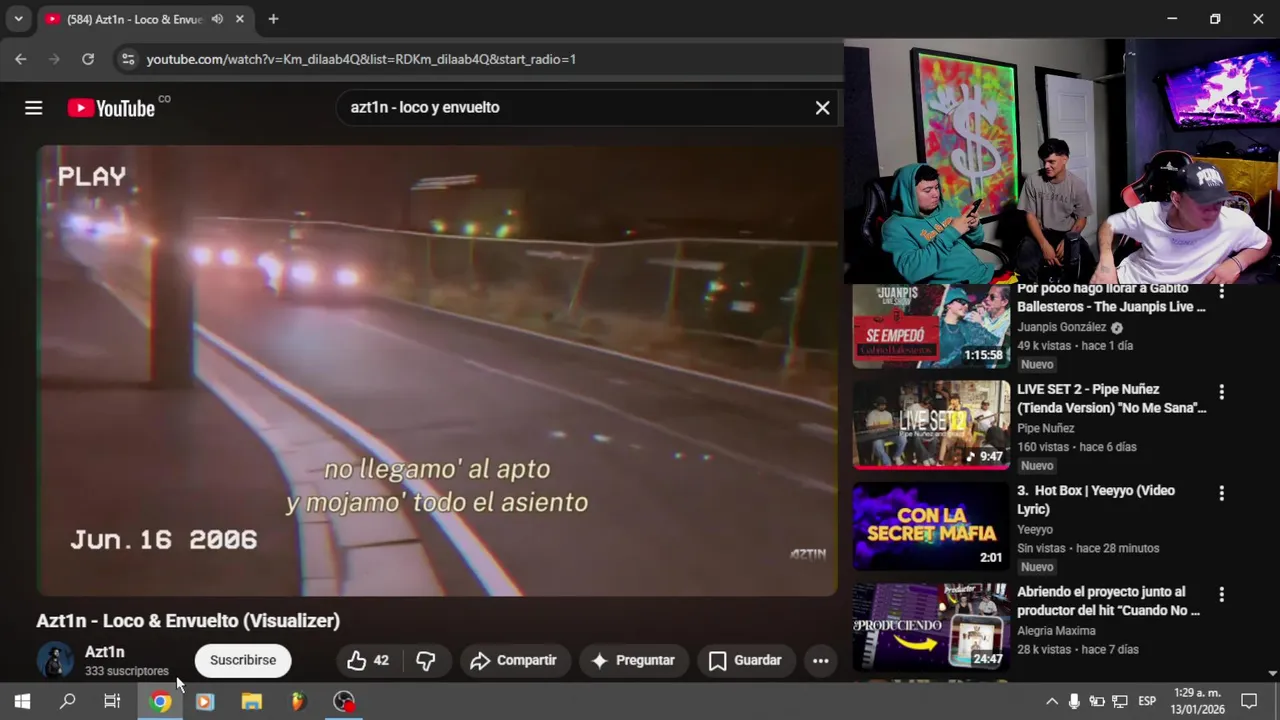Open OBS Studio from the taskbar
1280x720 pixels.
[x=343, y=701]
